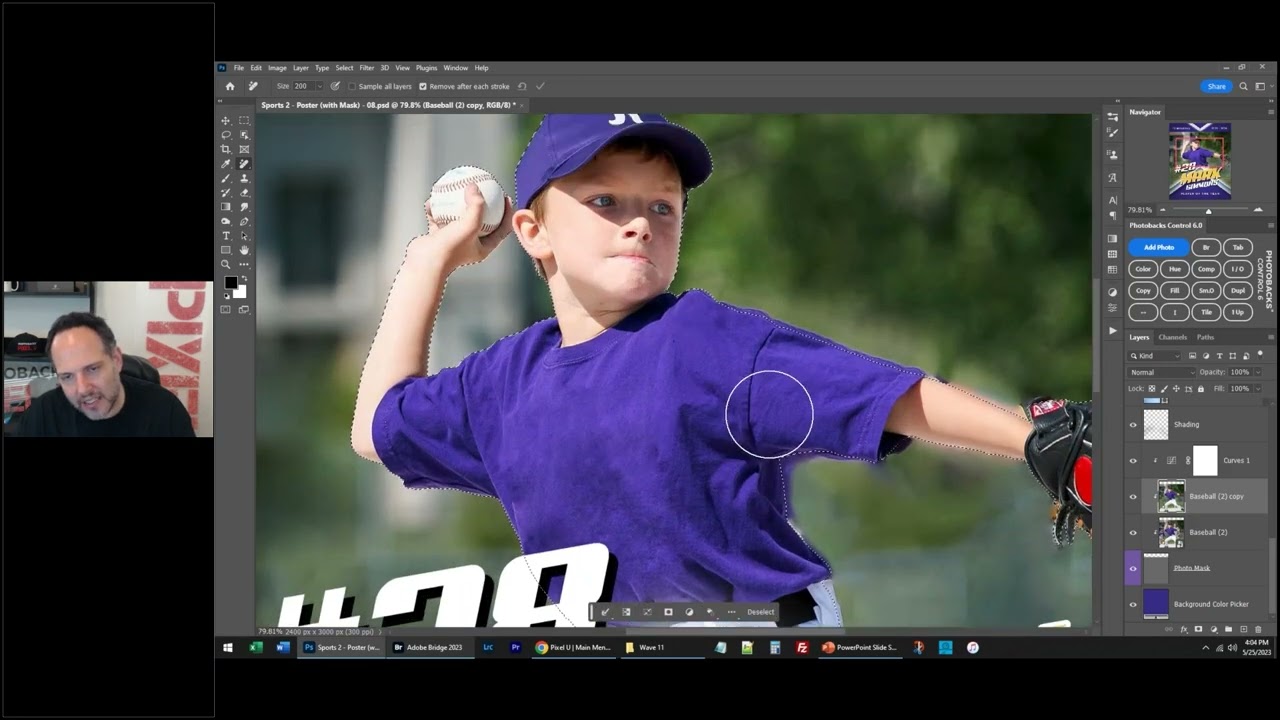Screen dimensions: 1280x720
Task: Open the Navigator panel menu
Action: click(1271, 112)
